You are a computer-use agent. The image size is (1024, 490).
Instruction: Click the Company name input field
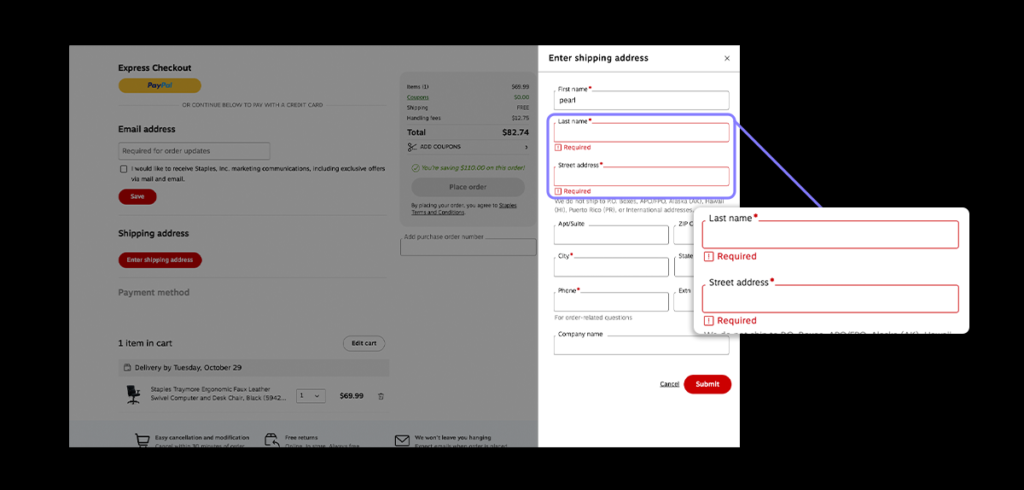tap(641, 345)
